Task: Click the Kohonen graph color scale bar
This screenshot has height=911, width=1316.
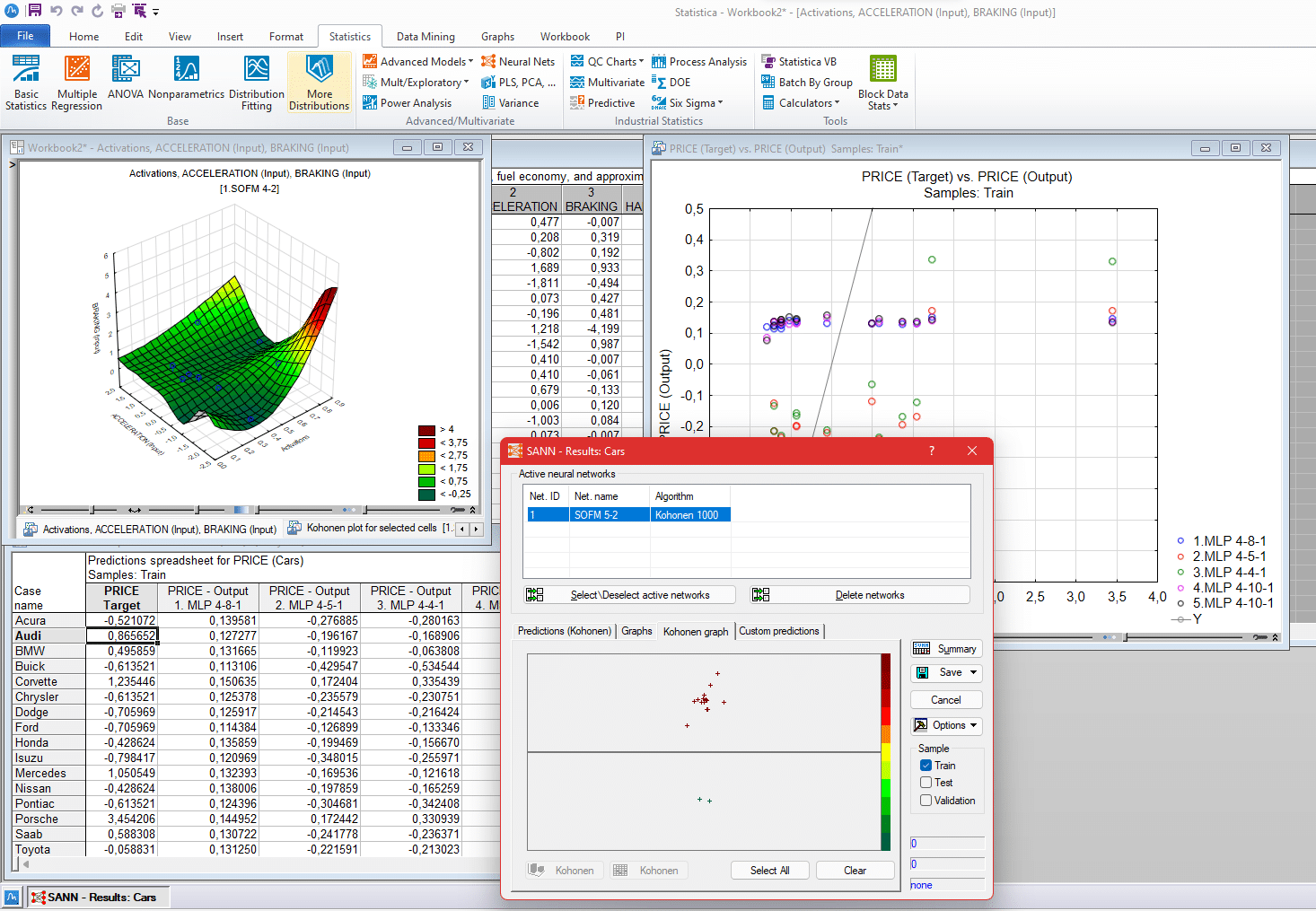Action: [x=886, y=752]
